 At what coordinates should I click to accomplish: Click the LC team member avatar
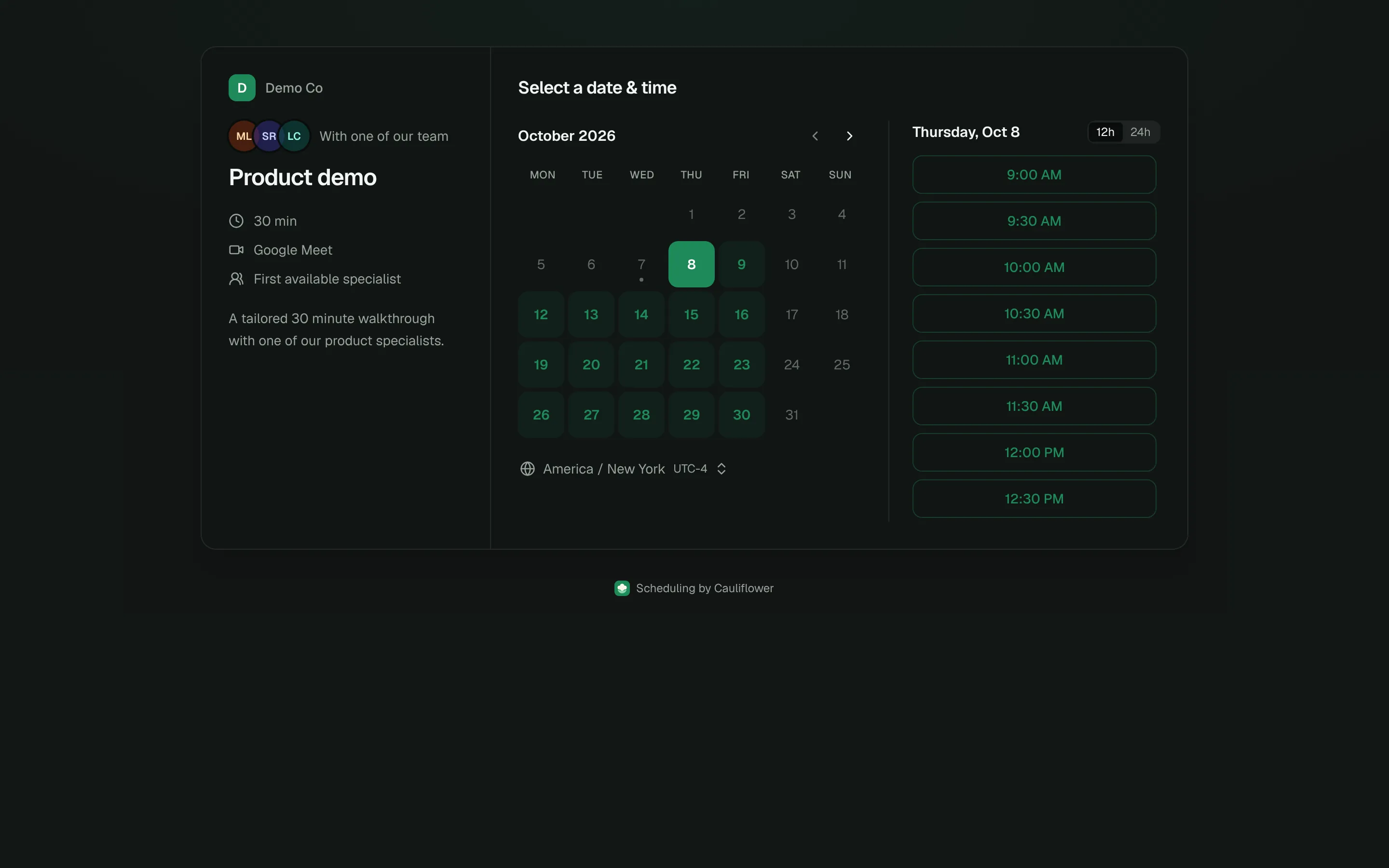[x=294, y=136]
